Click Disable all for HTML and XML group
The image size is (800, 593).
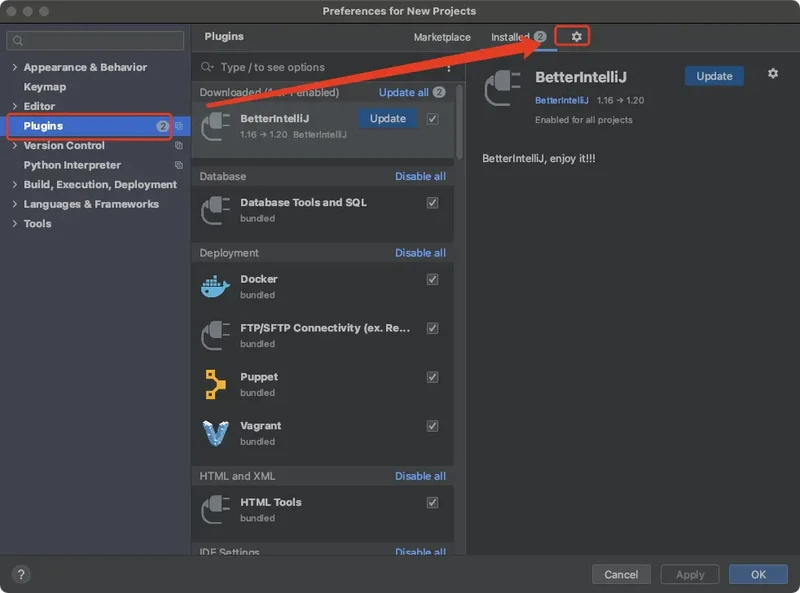click(x=420, y=476)
